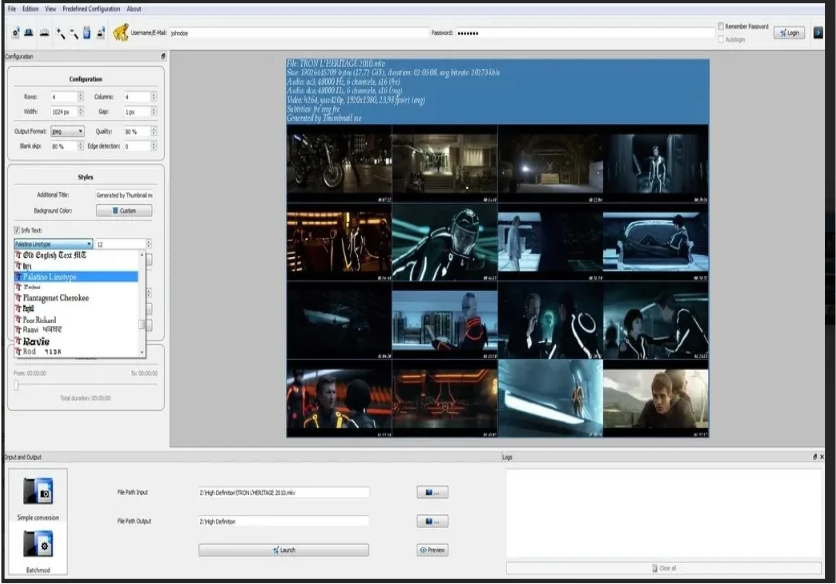Click the yellow frog logo icon
The width and height of the screenshot is (836, 584).
(x=120, y=33)
